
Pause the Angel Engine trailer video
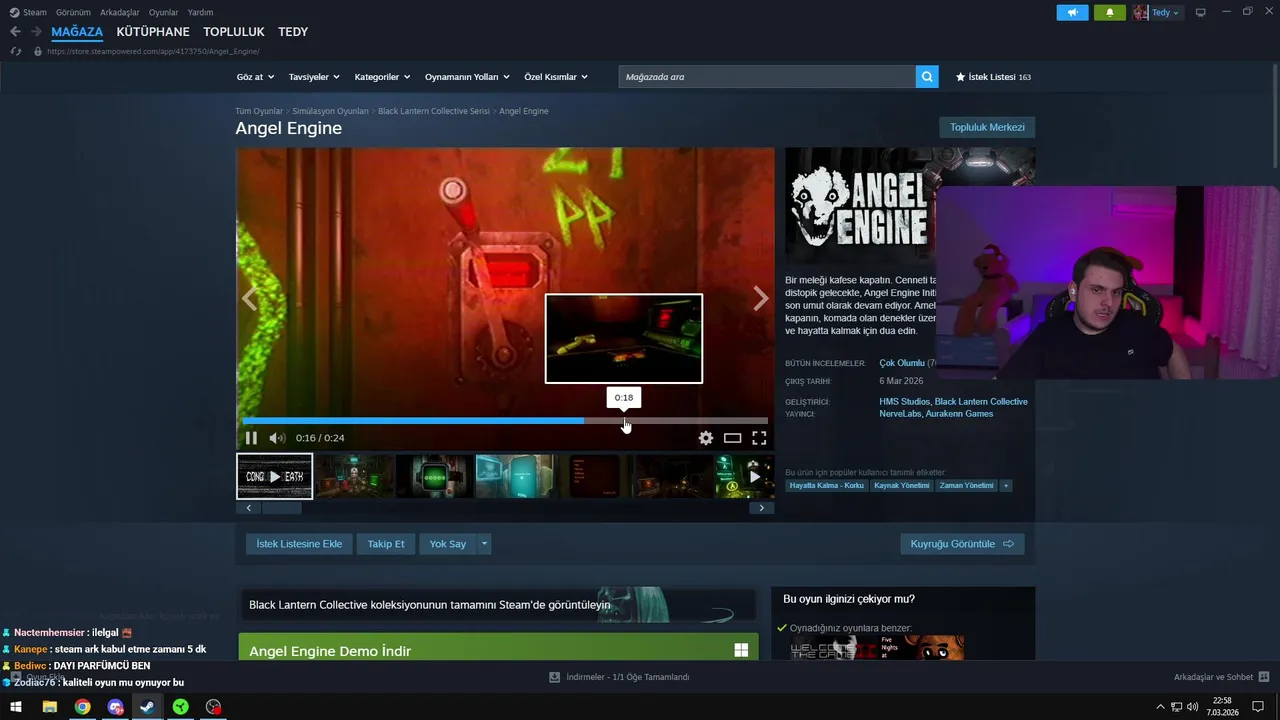click(x=251, y=438)
